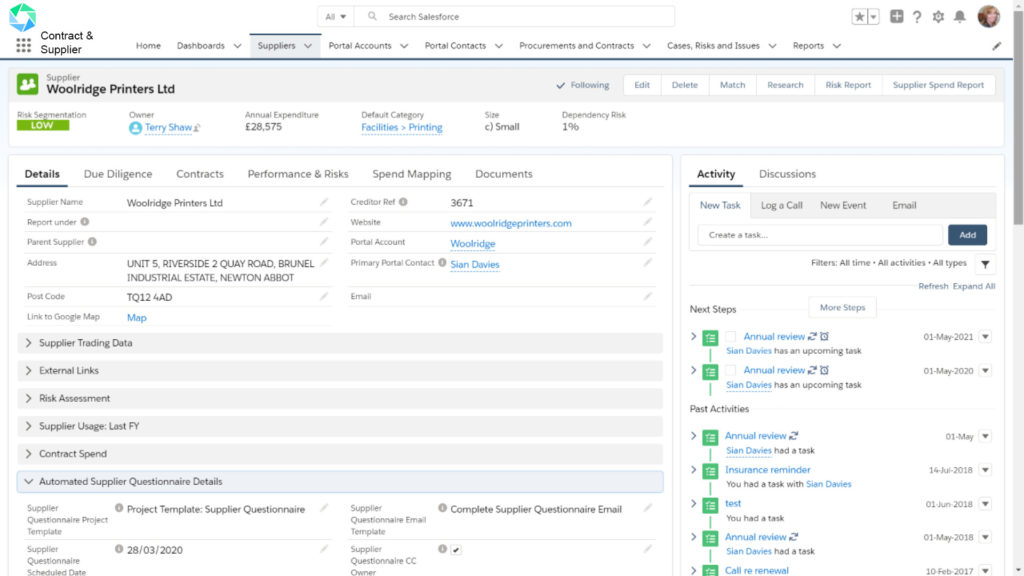This screenshot has width=1024, height=576.
Task: Open the Supplier Spend Report
Action: pos(938,85)
